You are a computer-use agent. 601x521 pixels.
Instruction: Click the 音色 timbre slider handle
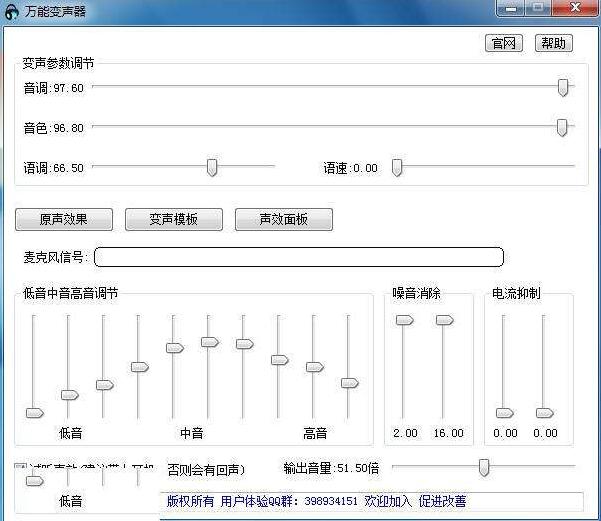click(562, 127)
